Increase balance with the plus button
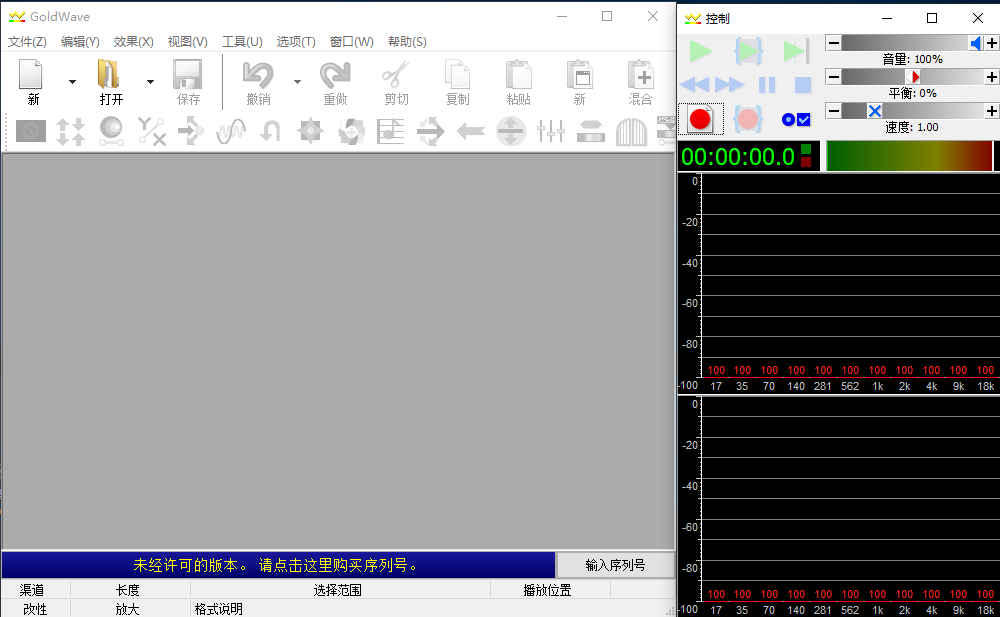Image resolution: width=1000 pixels, height=617 pixels. pyautogui.click(x=992, y=77)
